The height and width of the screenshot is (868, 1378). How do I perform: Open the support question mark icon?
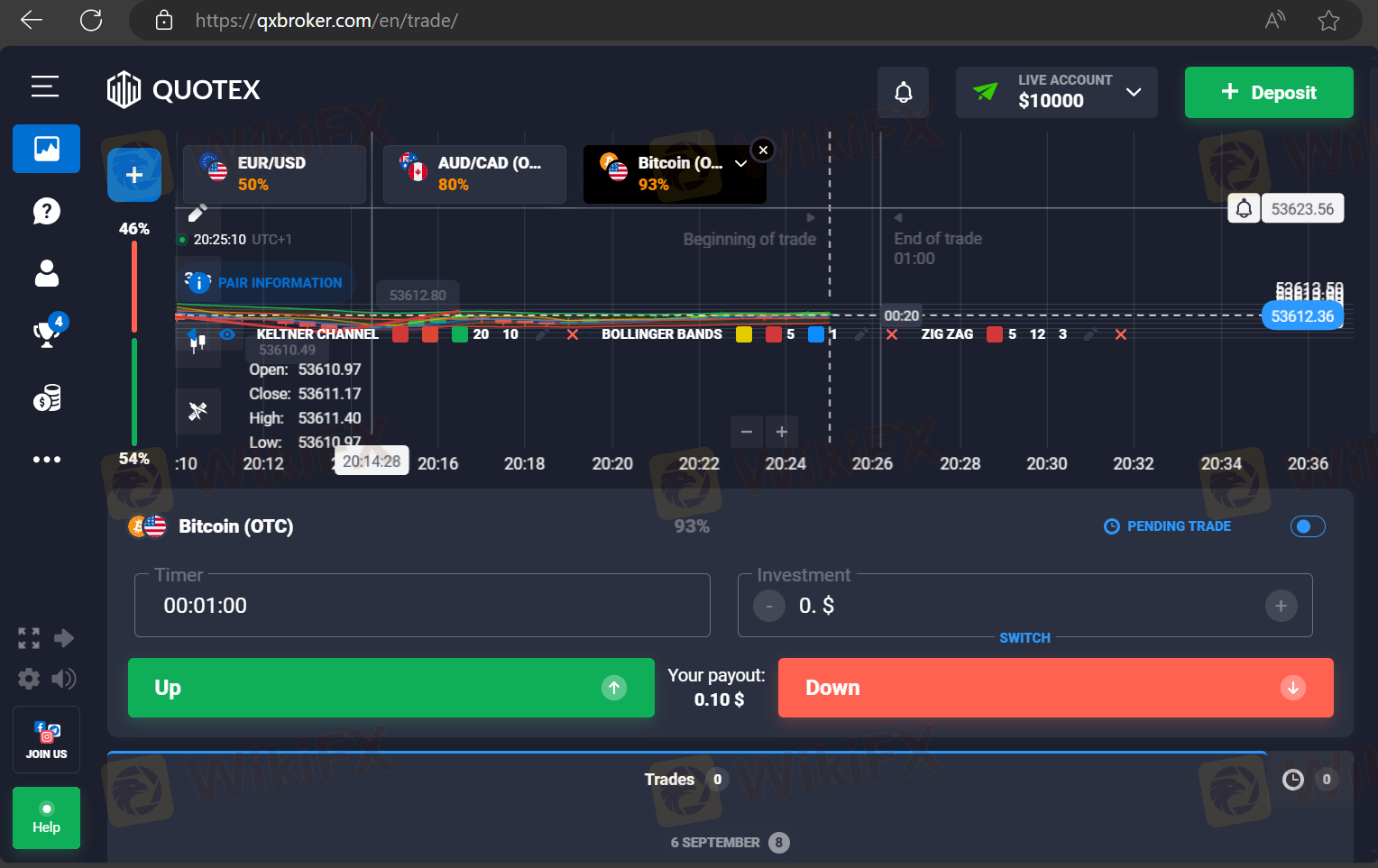click(46, 211)
